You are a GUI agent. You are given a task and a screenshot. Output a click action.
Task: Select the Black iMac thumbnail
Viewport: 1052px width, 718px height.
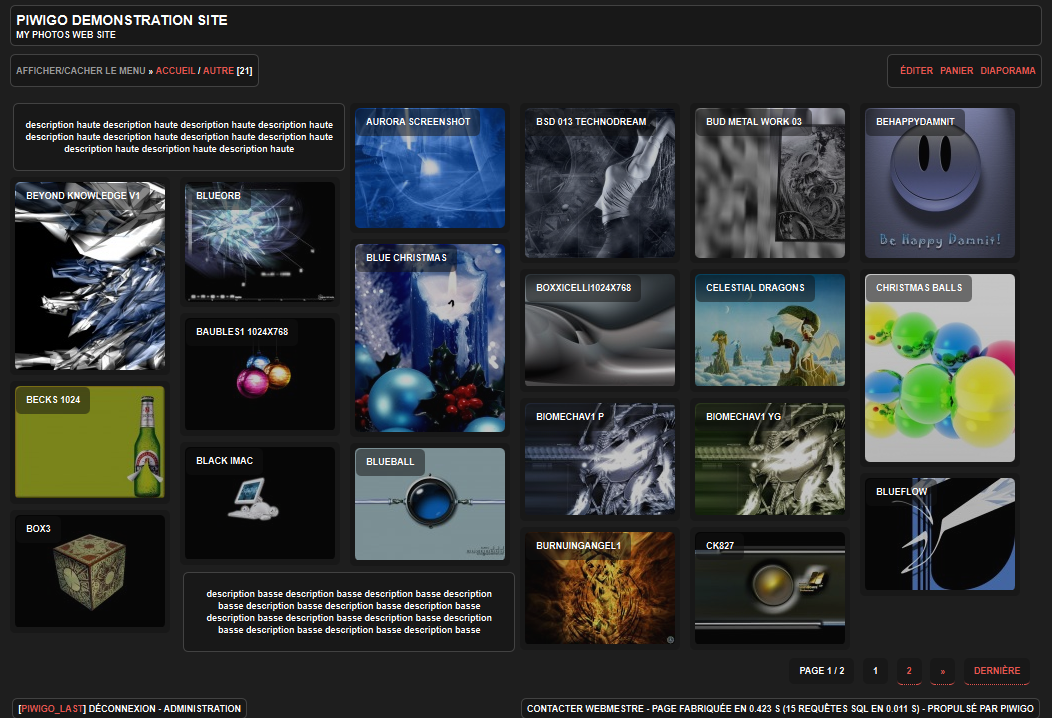(x=260, y=503)
